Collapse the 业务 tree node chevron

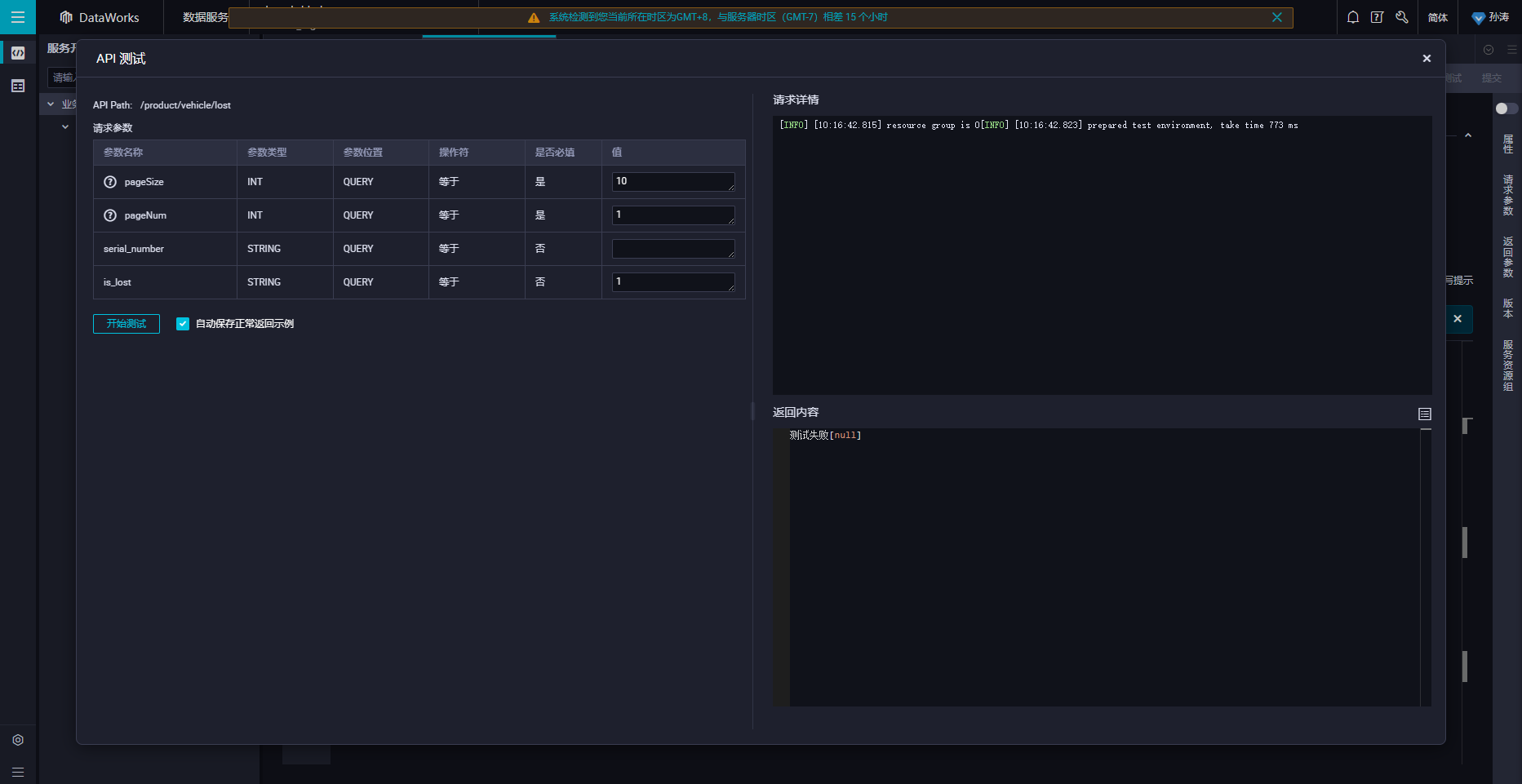click(51, 104)
